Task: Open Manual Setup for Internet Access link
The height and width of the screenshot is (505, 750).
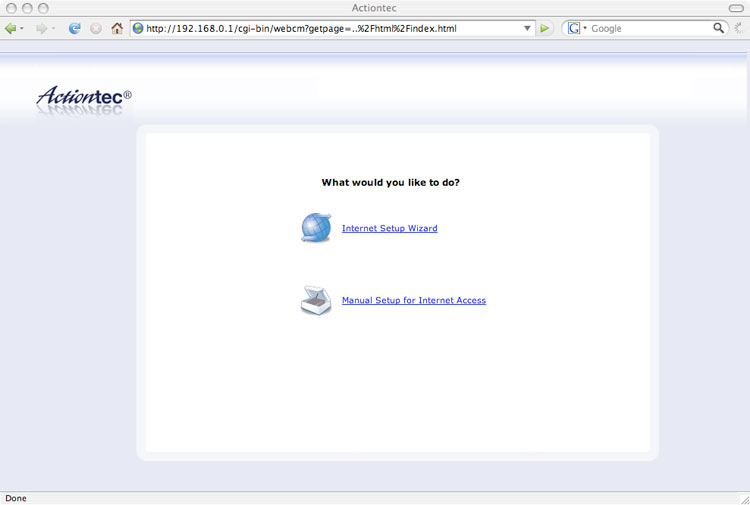Action: (x=414, y=300)
